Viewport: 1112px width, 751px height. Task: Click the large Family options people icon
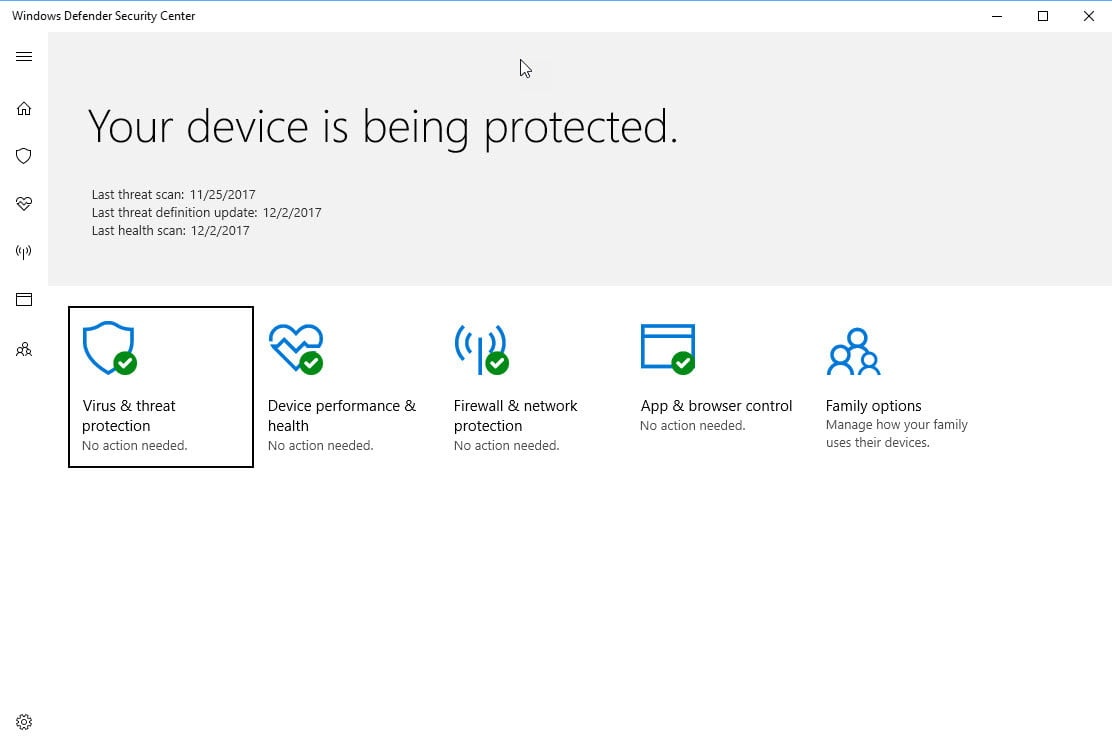pos(853,350)
